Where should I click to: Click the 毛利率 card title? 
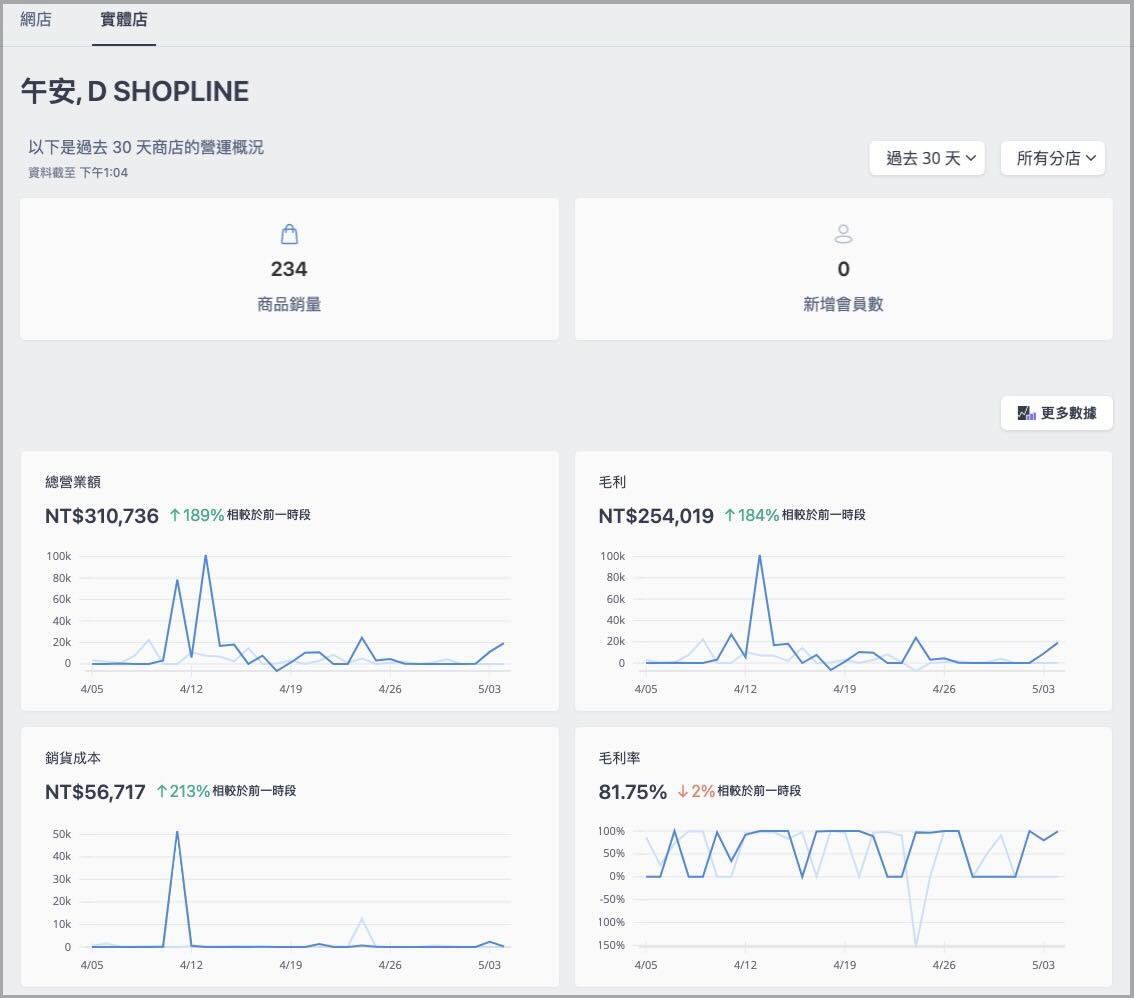pos(620,758)
